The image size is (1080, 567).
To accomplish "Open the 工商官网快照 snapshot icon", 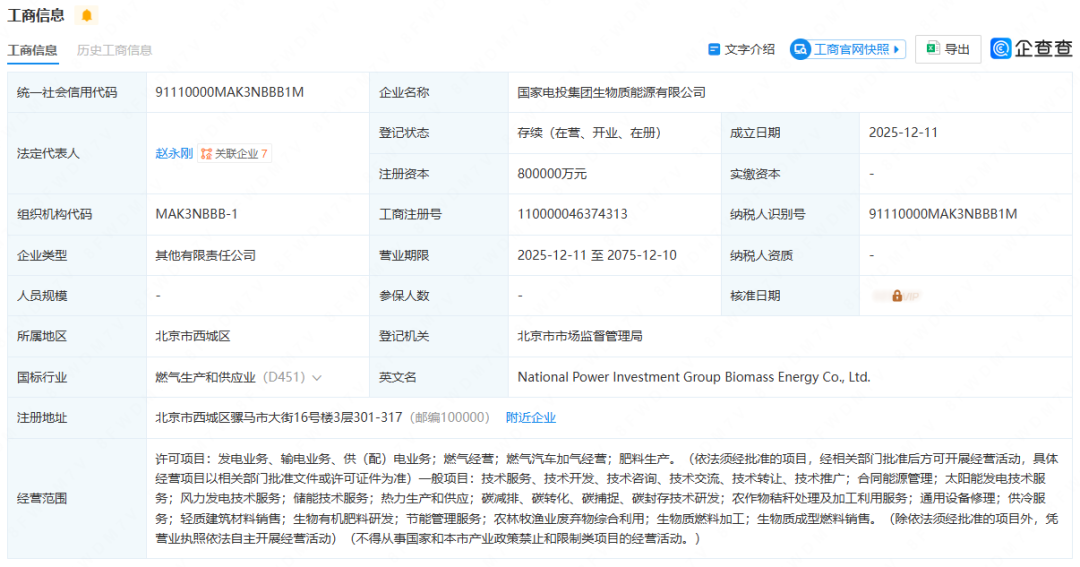I will click(800, 49).
